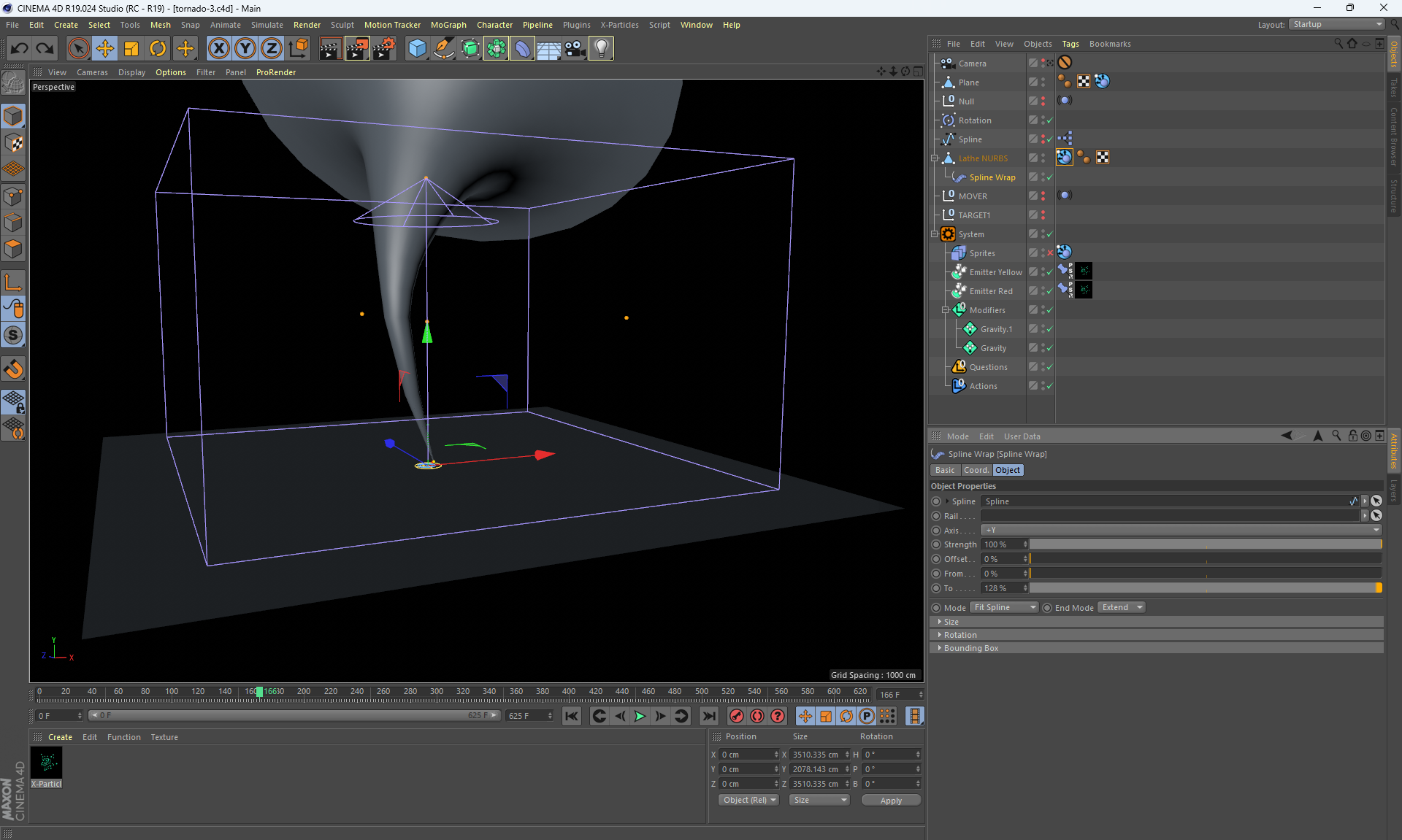Click the Record Active Objects icon
Viewport: 1402px width, 840px height.
[736, 716]
